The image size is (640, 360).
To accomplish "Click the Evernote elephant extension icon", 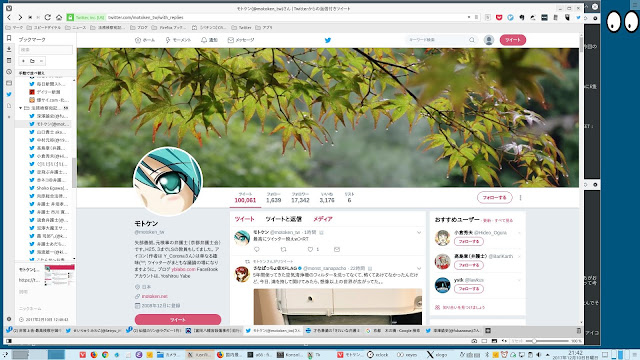I will point(522,18).
